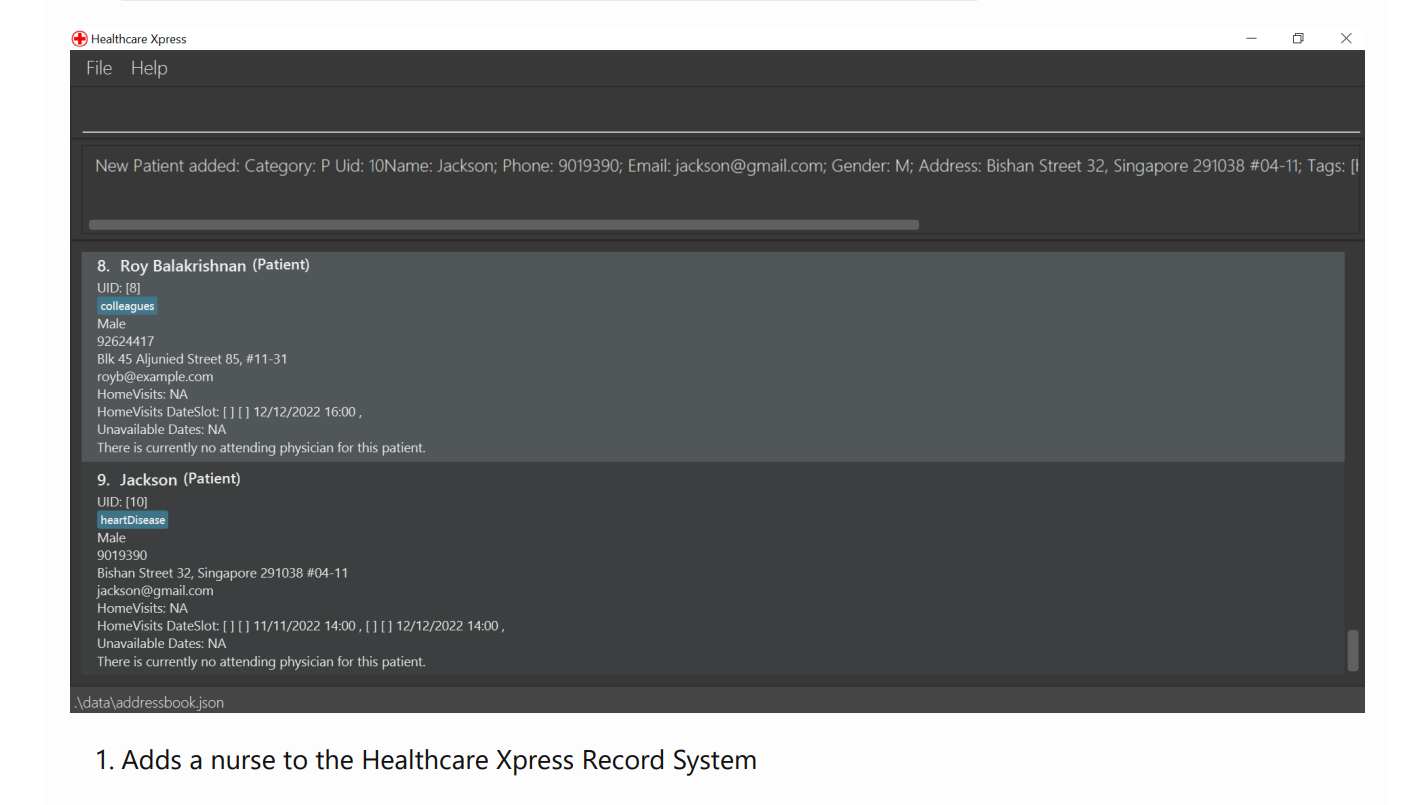1408x805 pixels.
Task: Click the result display horizontal scrollbar
Action: [x=504, y=225]
